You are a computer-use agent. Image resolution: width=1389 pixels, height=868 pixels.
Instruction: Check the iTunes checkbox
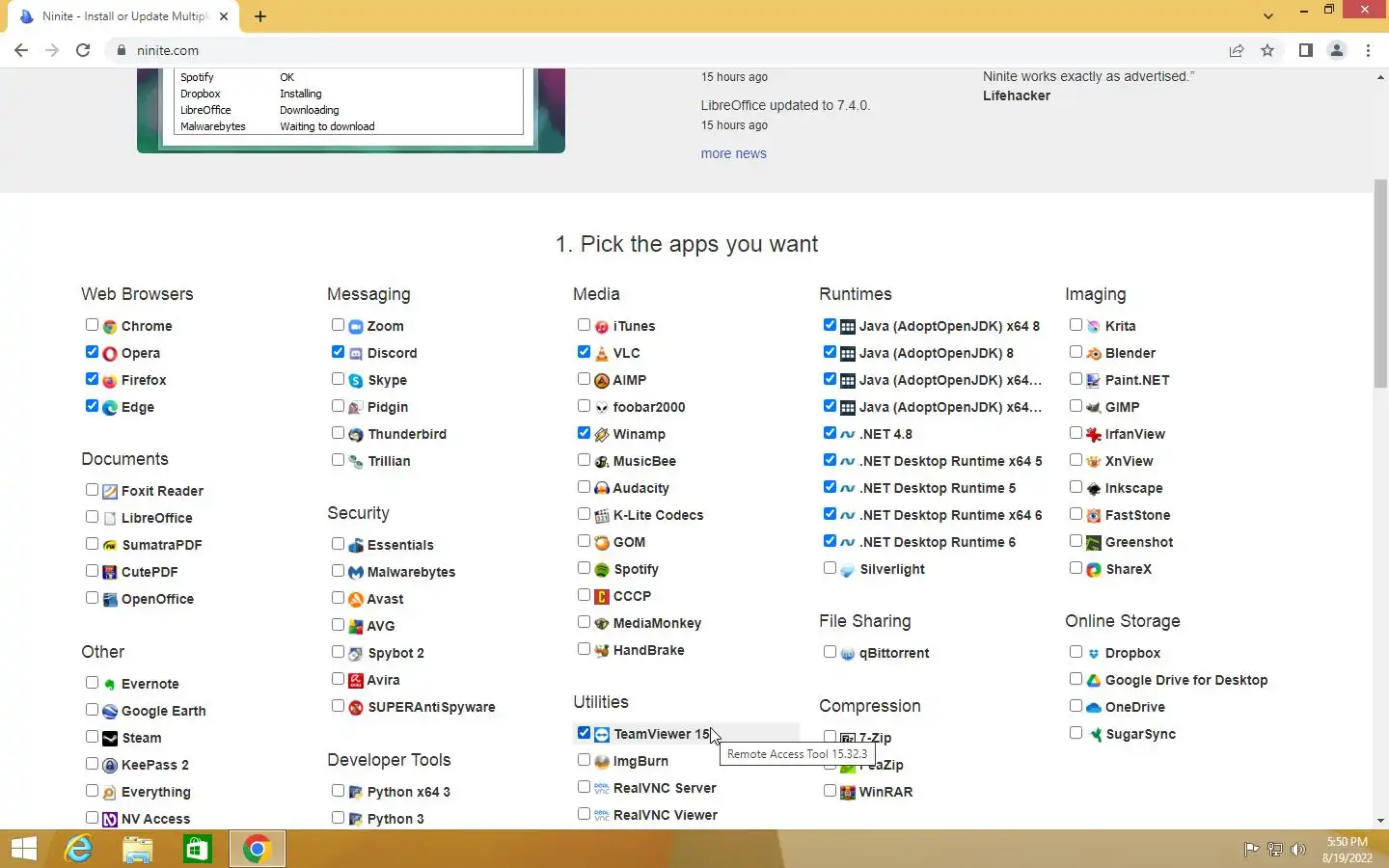coord(584,325)
